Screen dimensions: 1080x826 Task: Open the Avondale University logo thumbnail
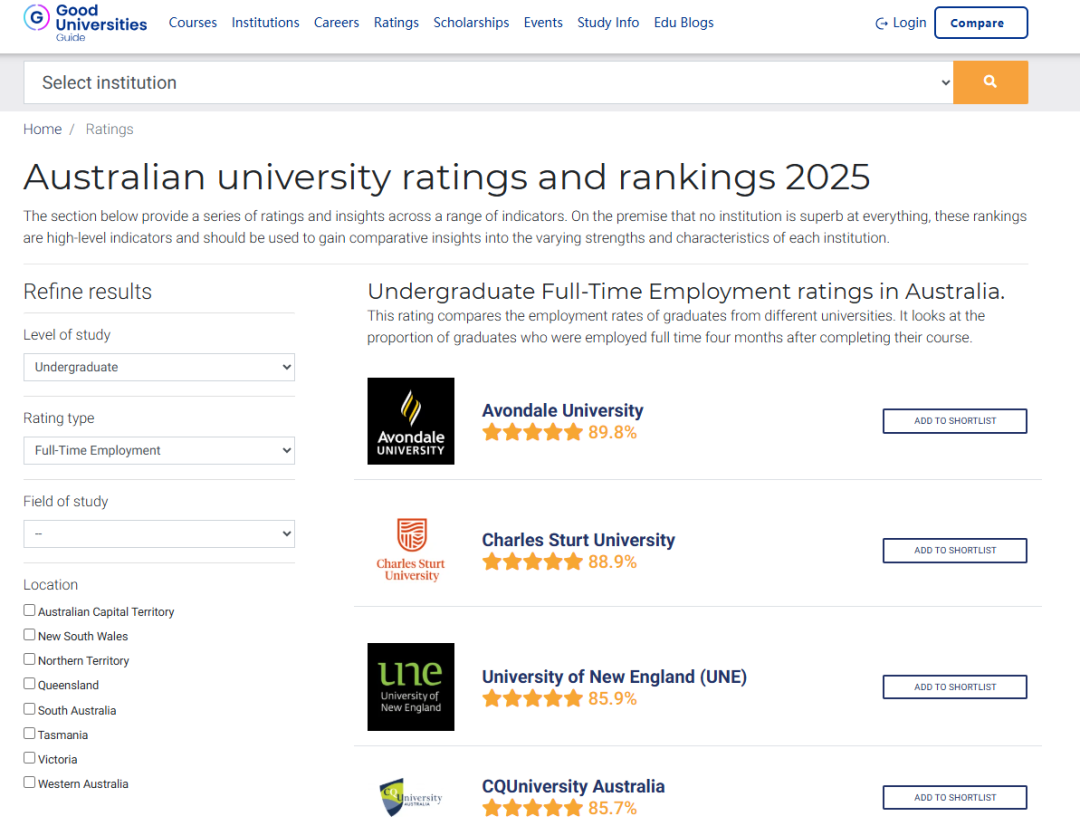click(411, 421)
